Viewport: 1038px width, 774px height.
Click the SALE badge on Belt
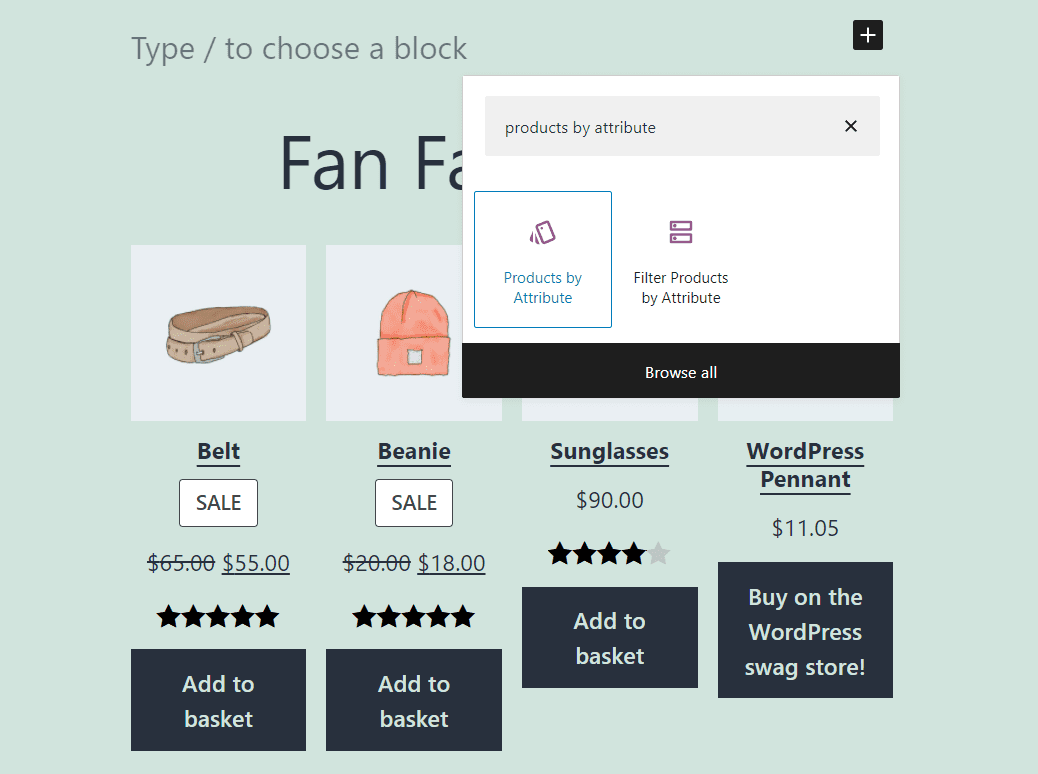[x=218, y=502]
